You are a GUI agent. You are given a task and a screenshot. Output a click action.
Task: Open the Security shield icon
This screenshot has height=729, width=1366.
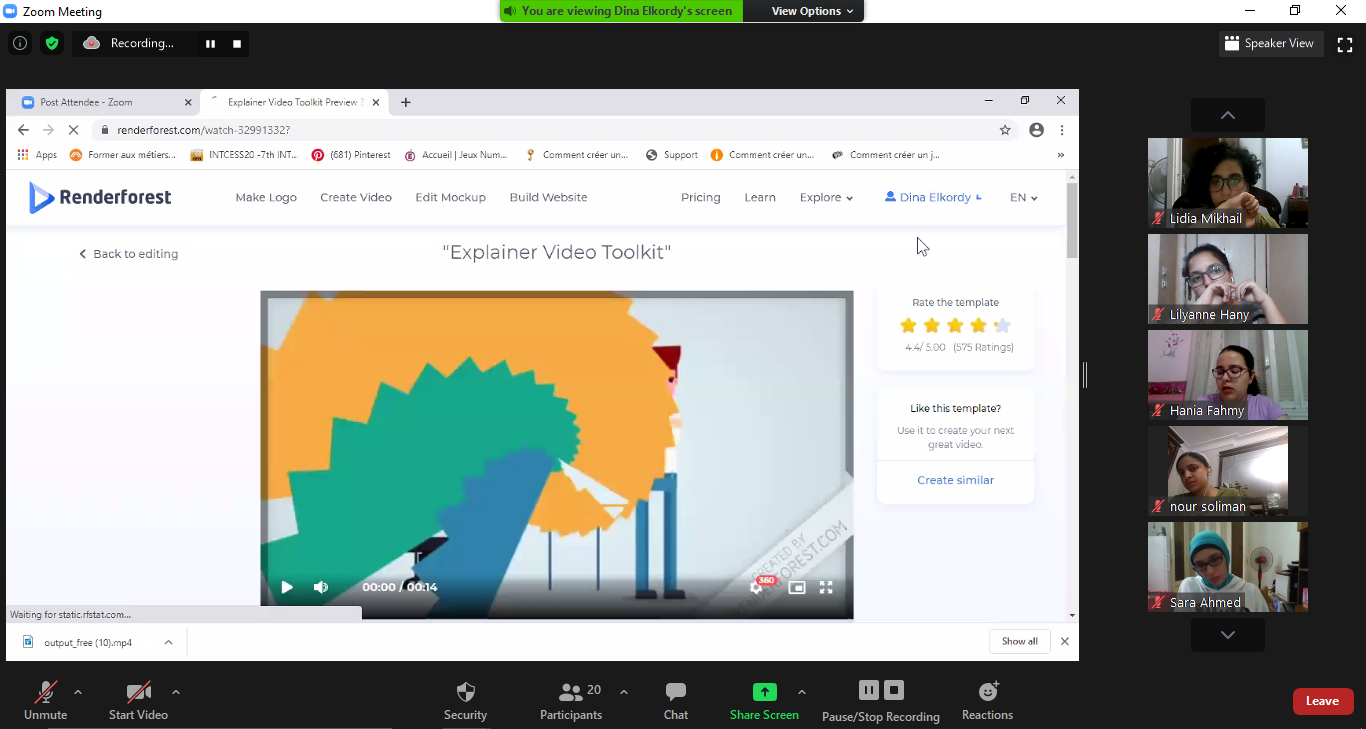point(465,692)
